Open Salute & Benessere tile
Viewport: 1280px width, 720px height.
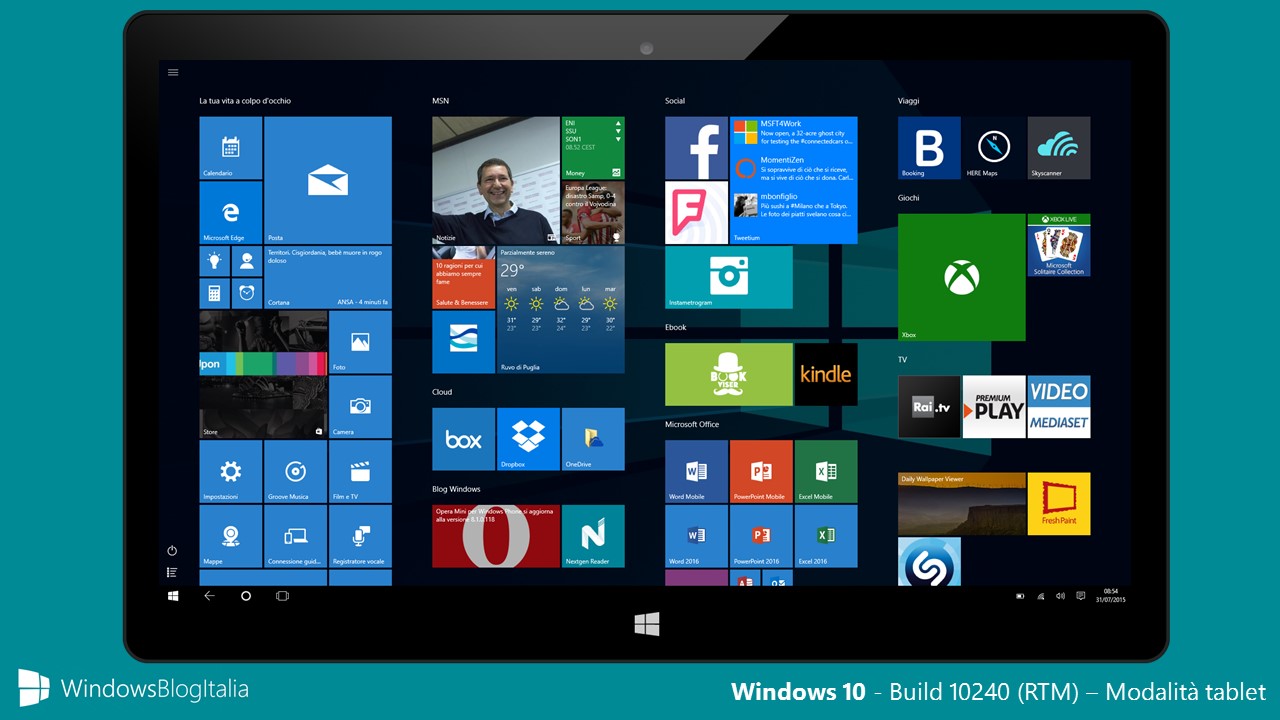click(x=464, y=277)
